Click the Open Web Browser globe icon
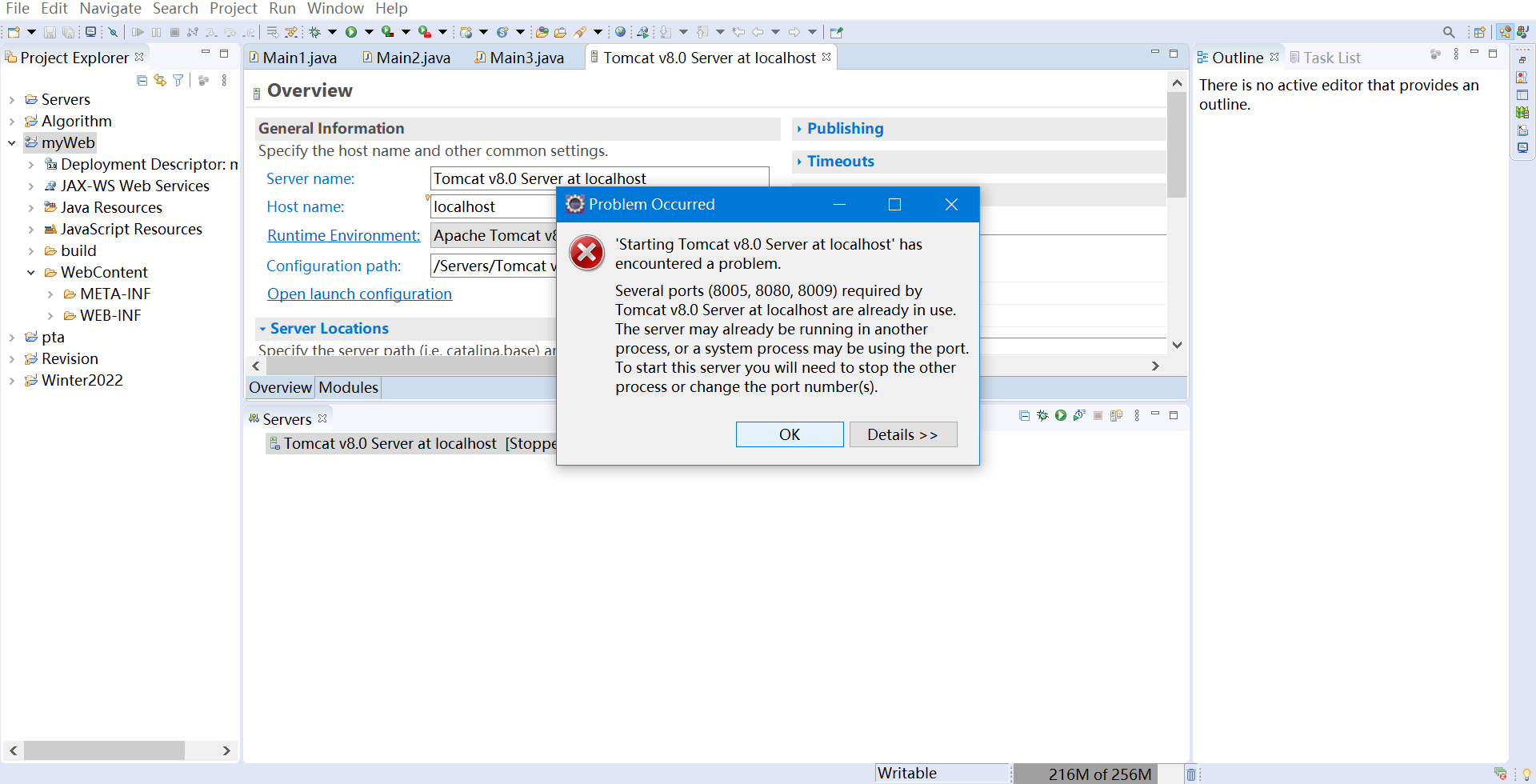 (620, 32)
